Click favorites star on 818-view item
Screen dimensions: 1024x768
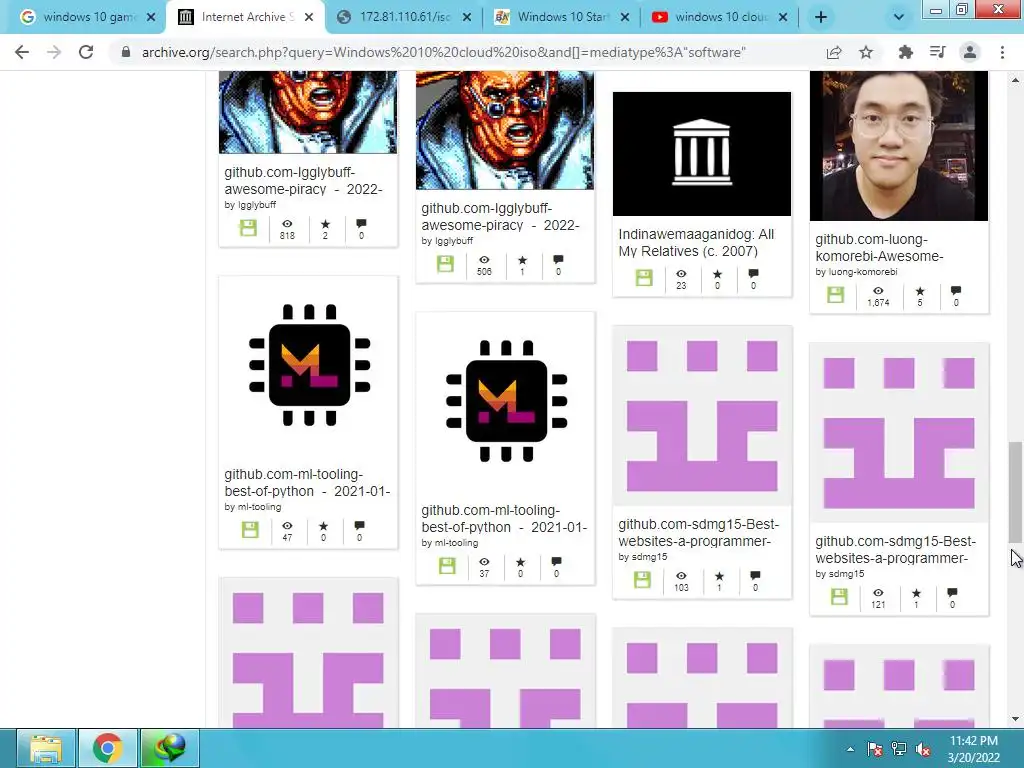click(325, 225)
